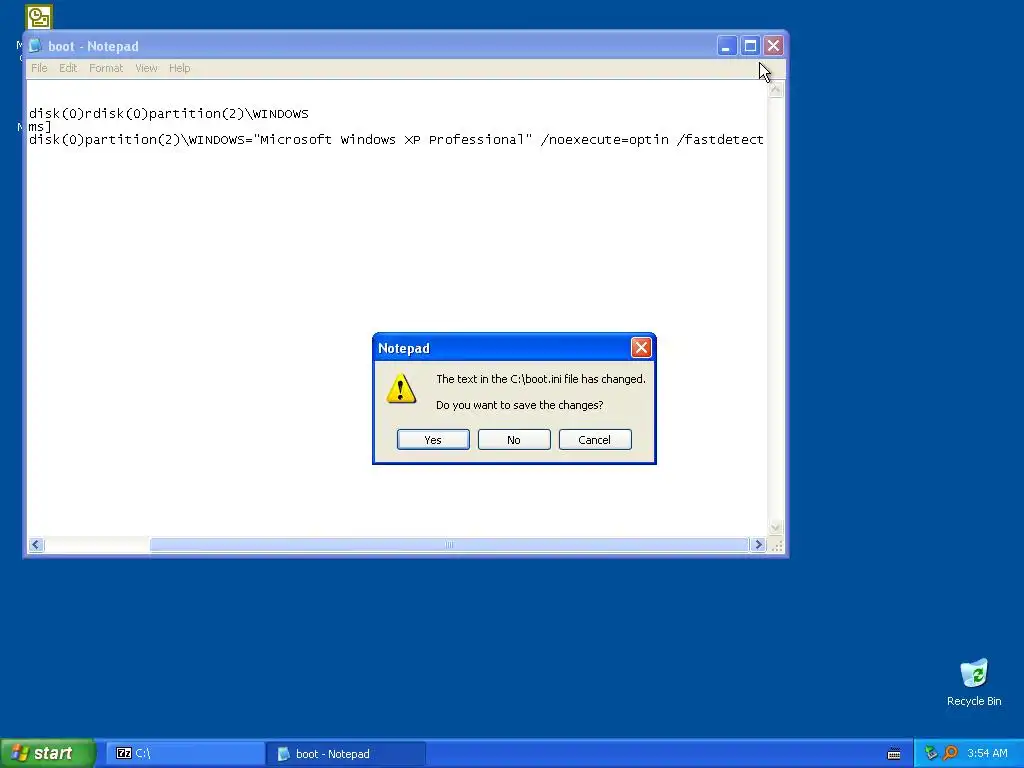
Task: Click the line ending in partition(2)\WINDOWS
Action: click(x=168, y=114)
